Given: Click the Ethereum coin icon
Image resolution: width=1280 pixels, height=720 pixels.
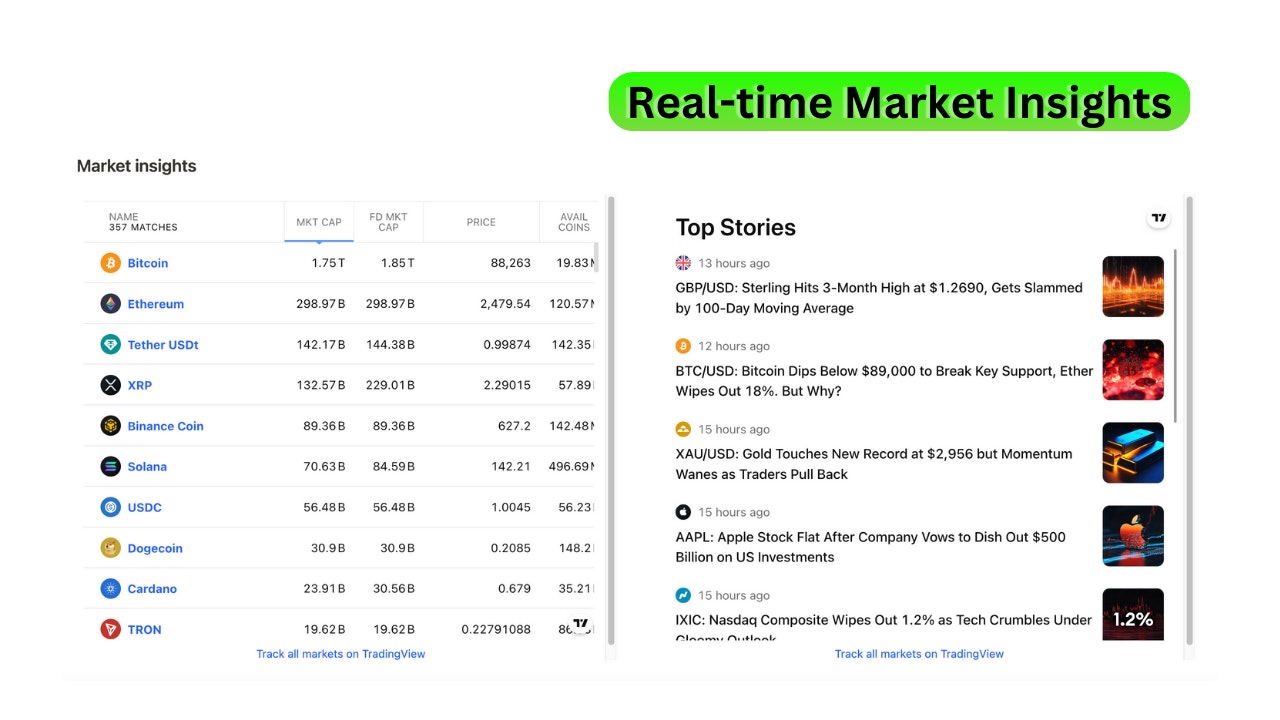Looking at the screenshot, I should pos(110,304).
